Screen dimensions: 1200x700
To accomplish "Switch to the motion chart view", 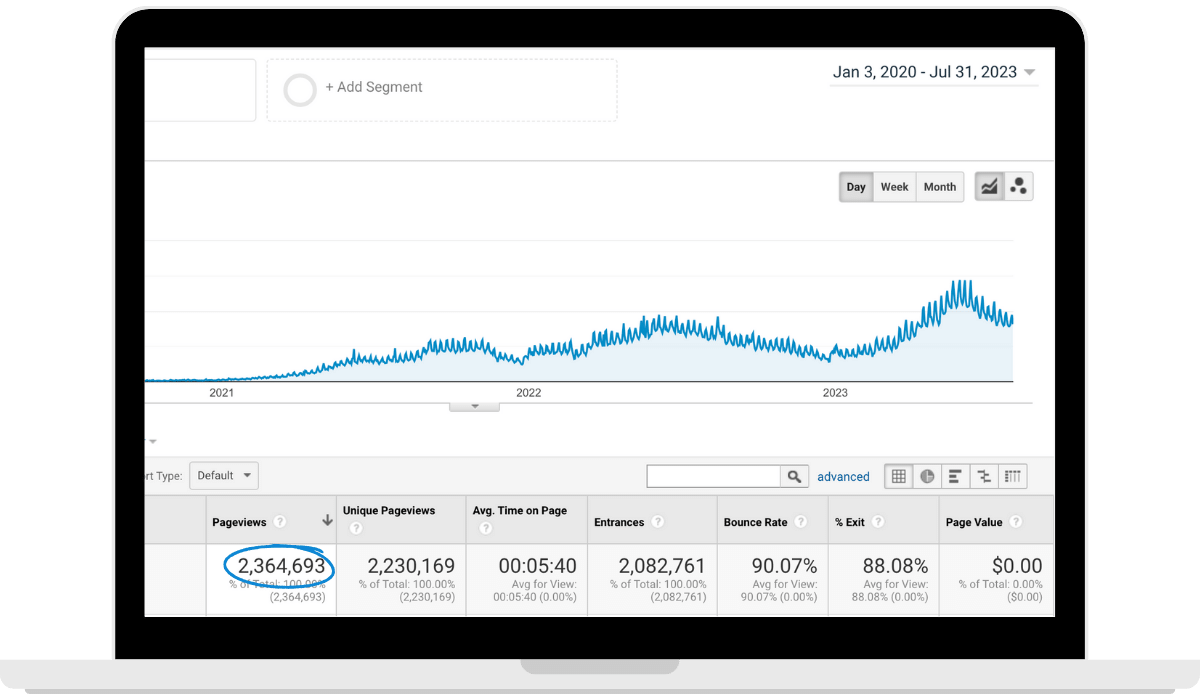I will tap(1018, 186).
